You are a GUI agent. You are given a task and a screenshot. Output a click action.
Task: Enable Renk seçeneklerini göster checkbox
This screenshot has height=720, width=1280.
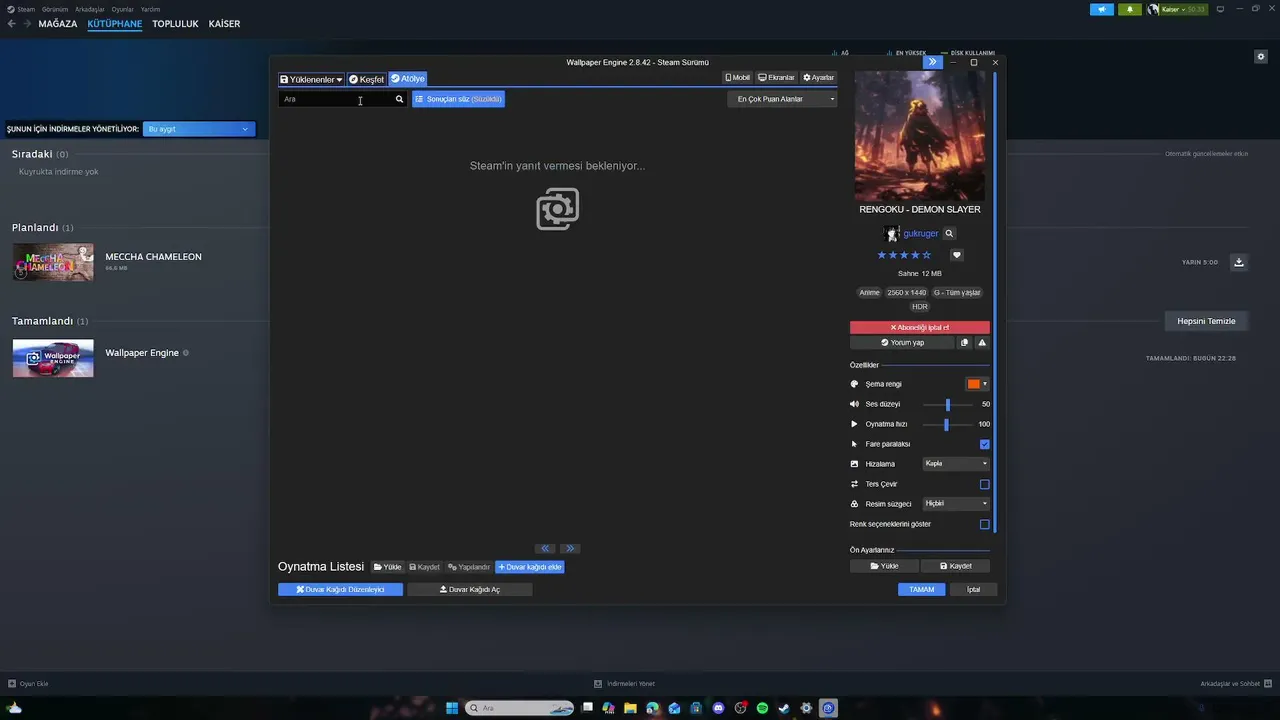(985, 524)
